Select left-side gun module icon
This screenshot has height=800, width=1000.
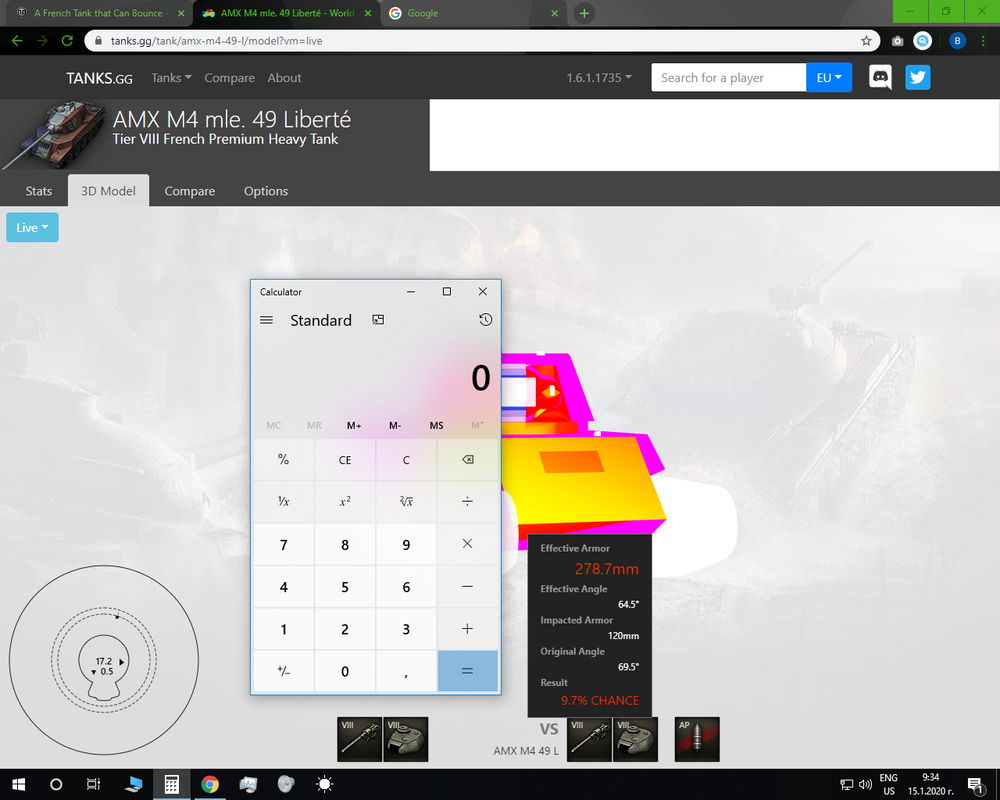[x=360, y=739]
